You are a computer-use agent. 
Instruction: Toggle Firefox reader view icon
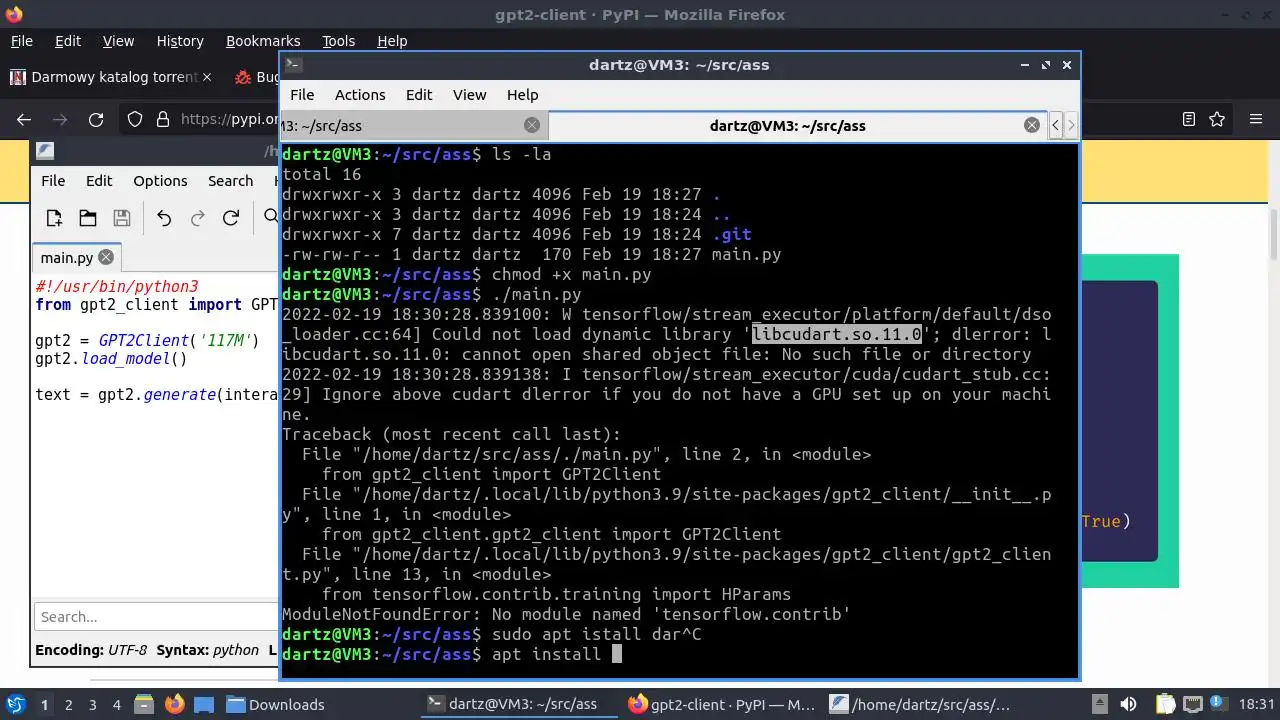point(1189,120)
